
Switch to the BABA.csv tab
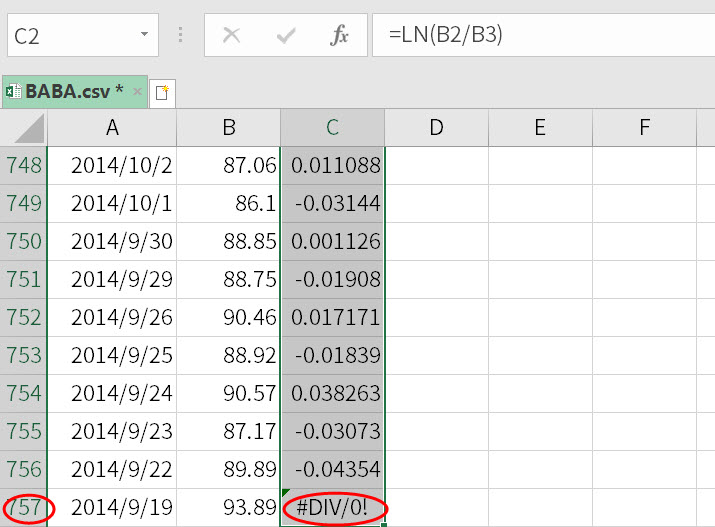tap(74, 92)
